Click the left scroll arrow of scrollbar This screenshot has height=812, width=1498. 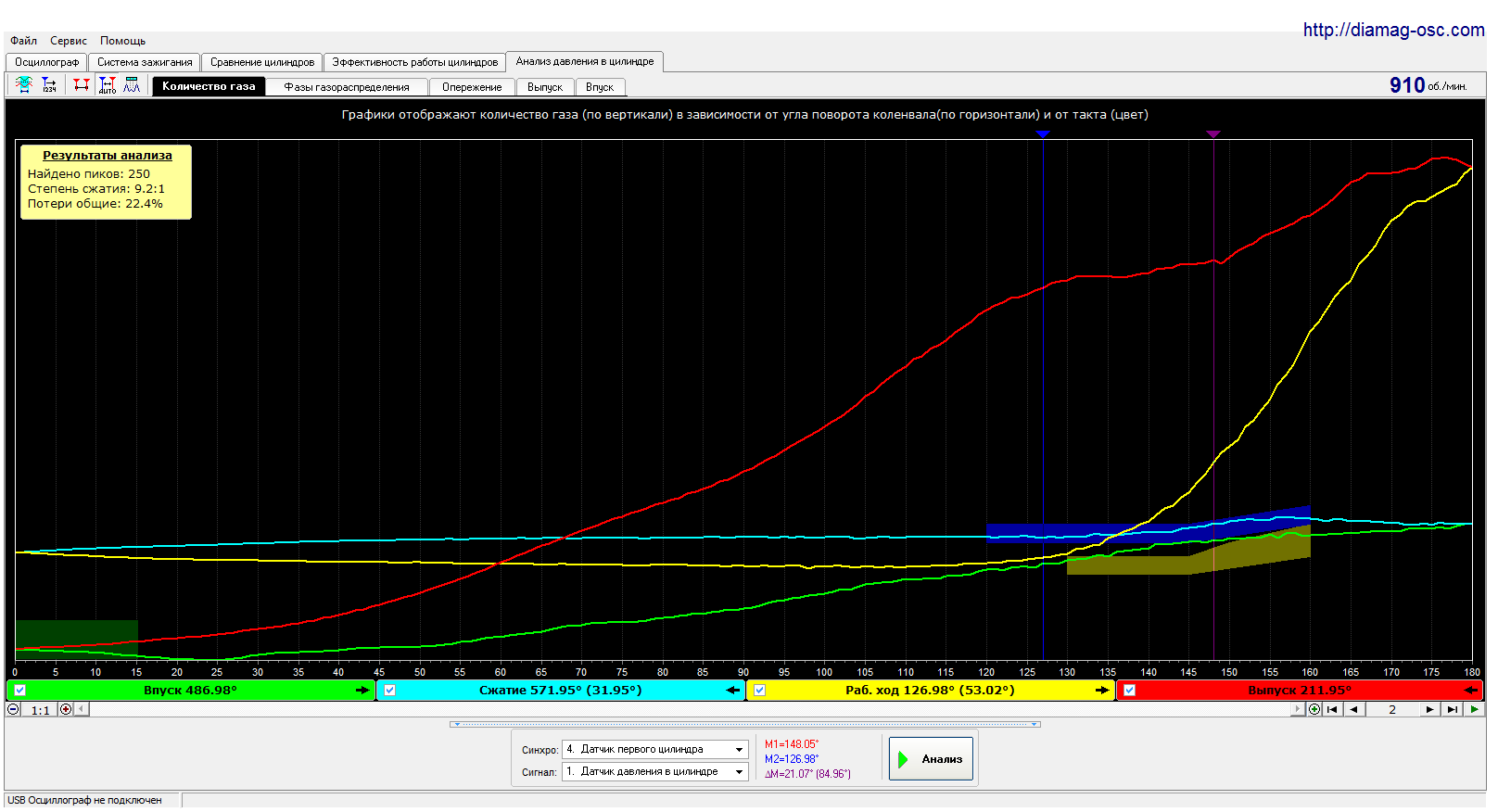82,709
